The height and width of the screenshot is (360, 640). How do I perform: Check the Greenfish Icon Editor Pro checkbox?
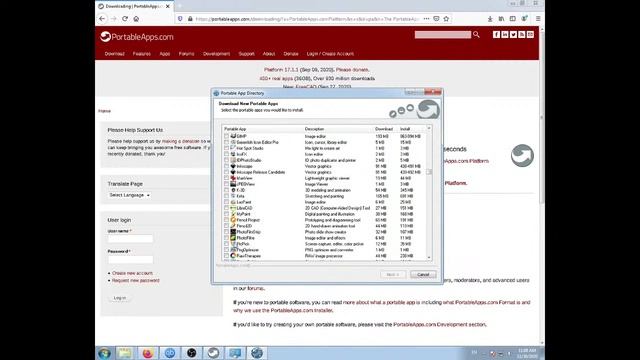227,142
